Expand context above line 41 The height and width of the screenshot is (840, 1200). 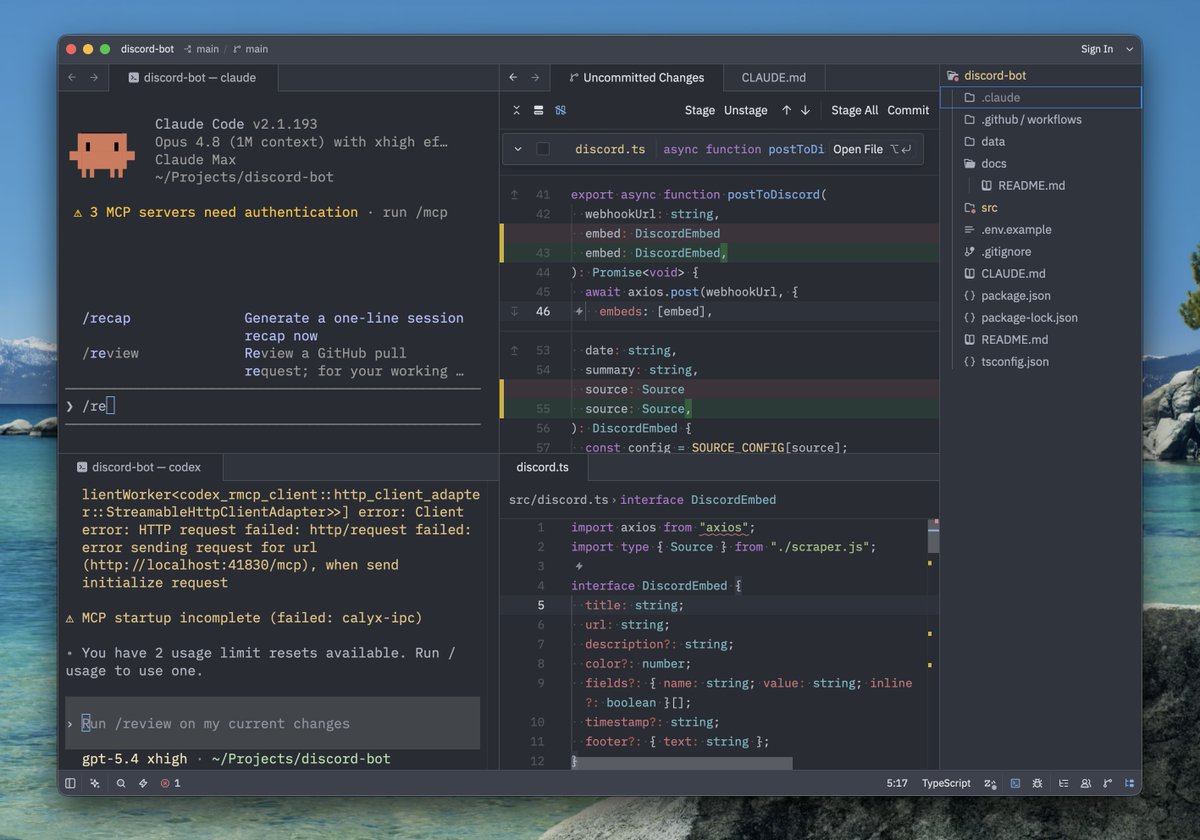pyautogui.click(x=514, y=195)
